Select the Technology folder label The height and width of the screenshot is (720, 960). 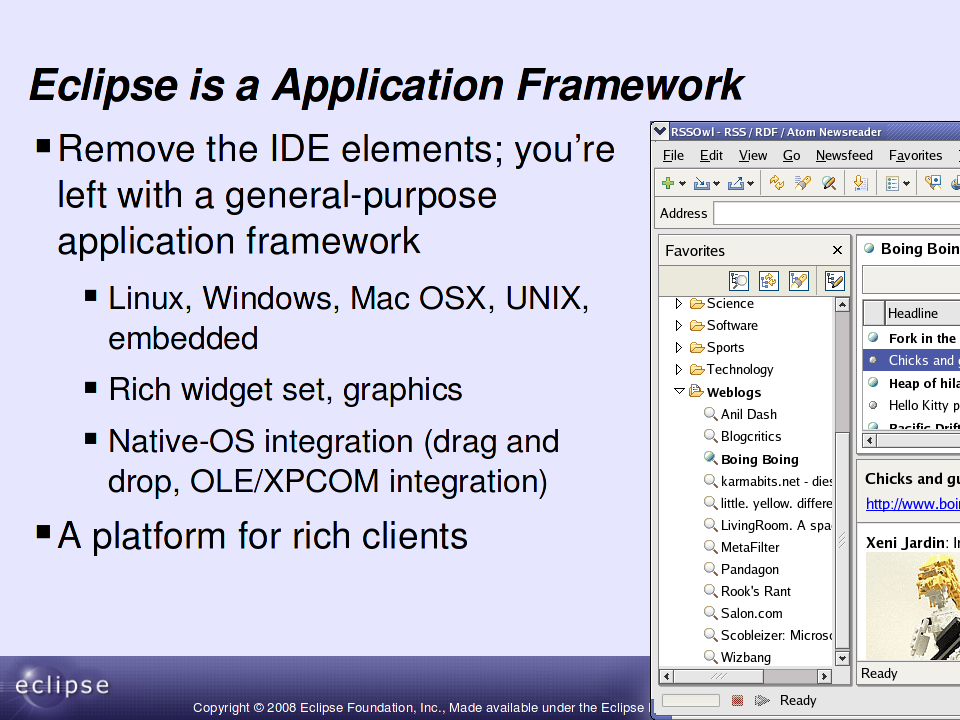[740, 370]
